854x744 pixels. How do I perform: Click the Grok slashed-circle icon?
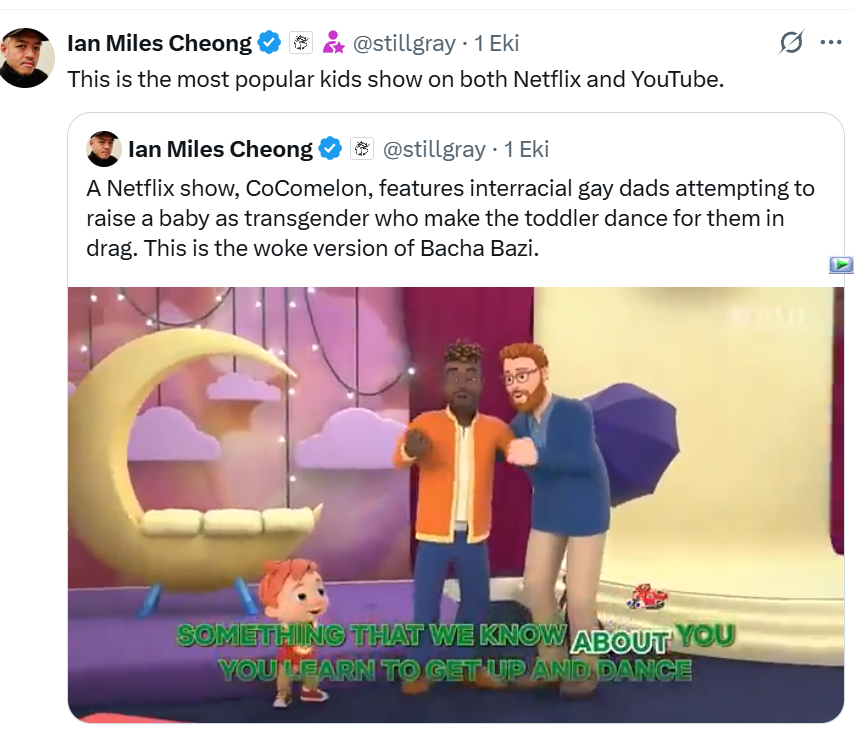coord(791,43)
